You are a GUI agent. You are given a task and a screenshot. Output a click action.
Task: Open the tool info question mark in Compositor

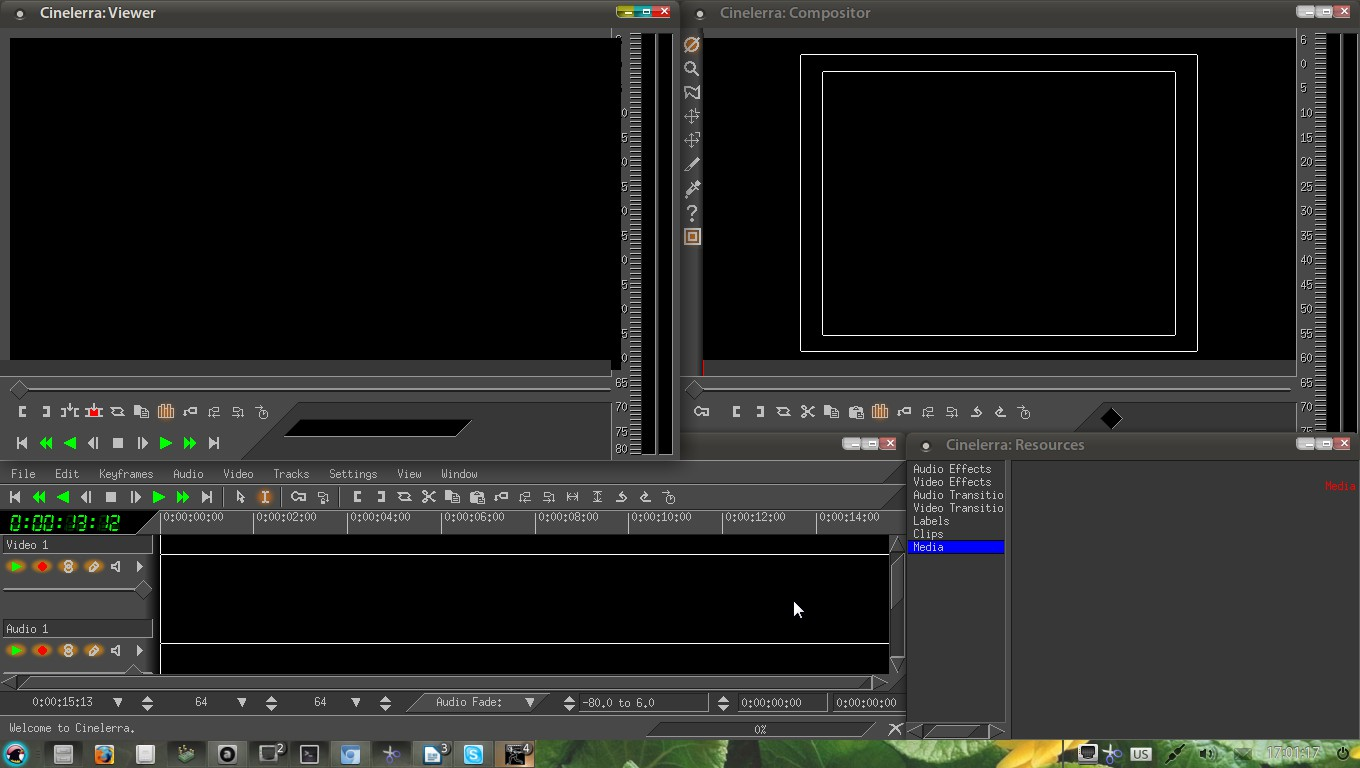click(x=692, y=213)
